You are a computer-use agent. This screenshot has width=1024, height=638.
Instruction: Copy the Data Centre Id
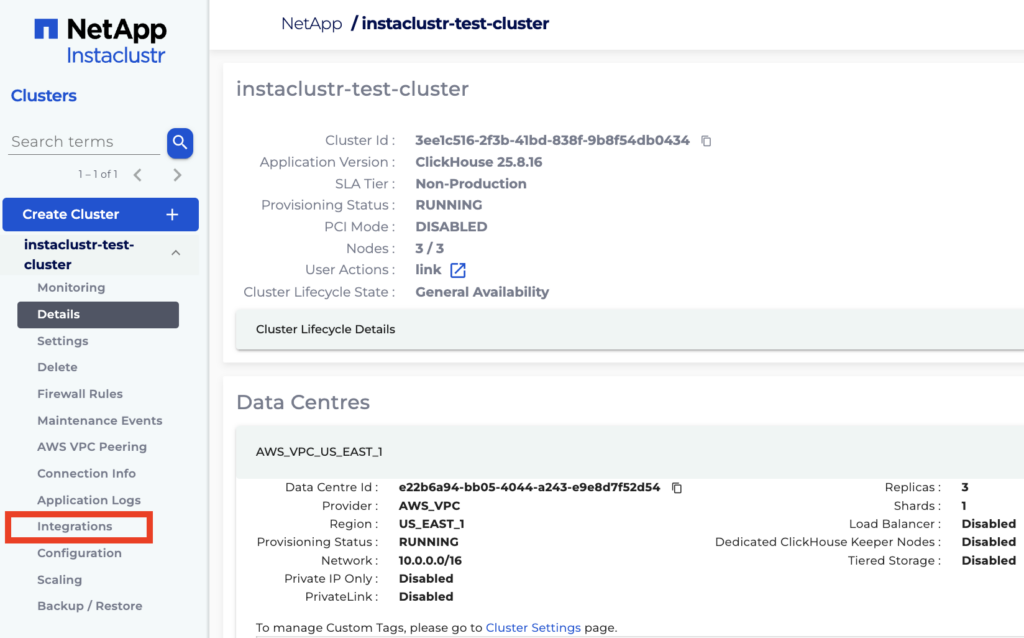click(x=677, y=488)
